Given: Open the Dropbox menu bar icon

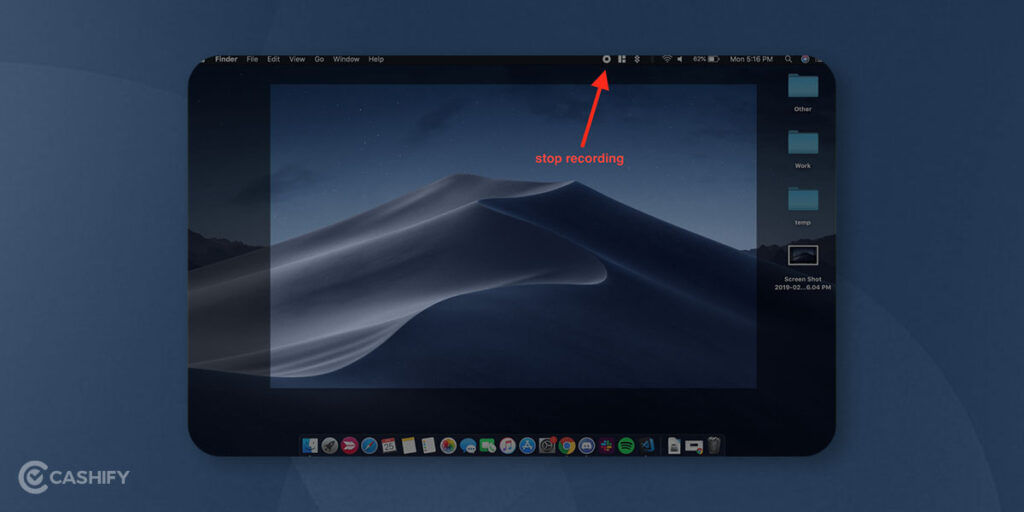Looking at the screenshot, I should [x=637, y=59].
